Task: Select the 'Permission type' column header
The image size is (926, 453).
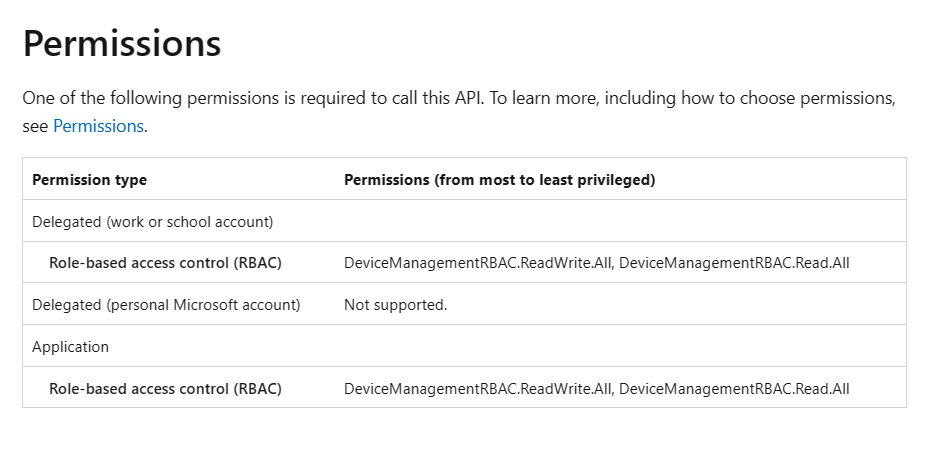Action: pyautogui.click(x=90, y=180)
